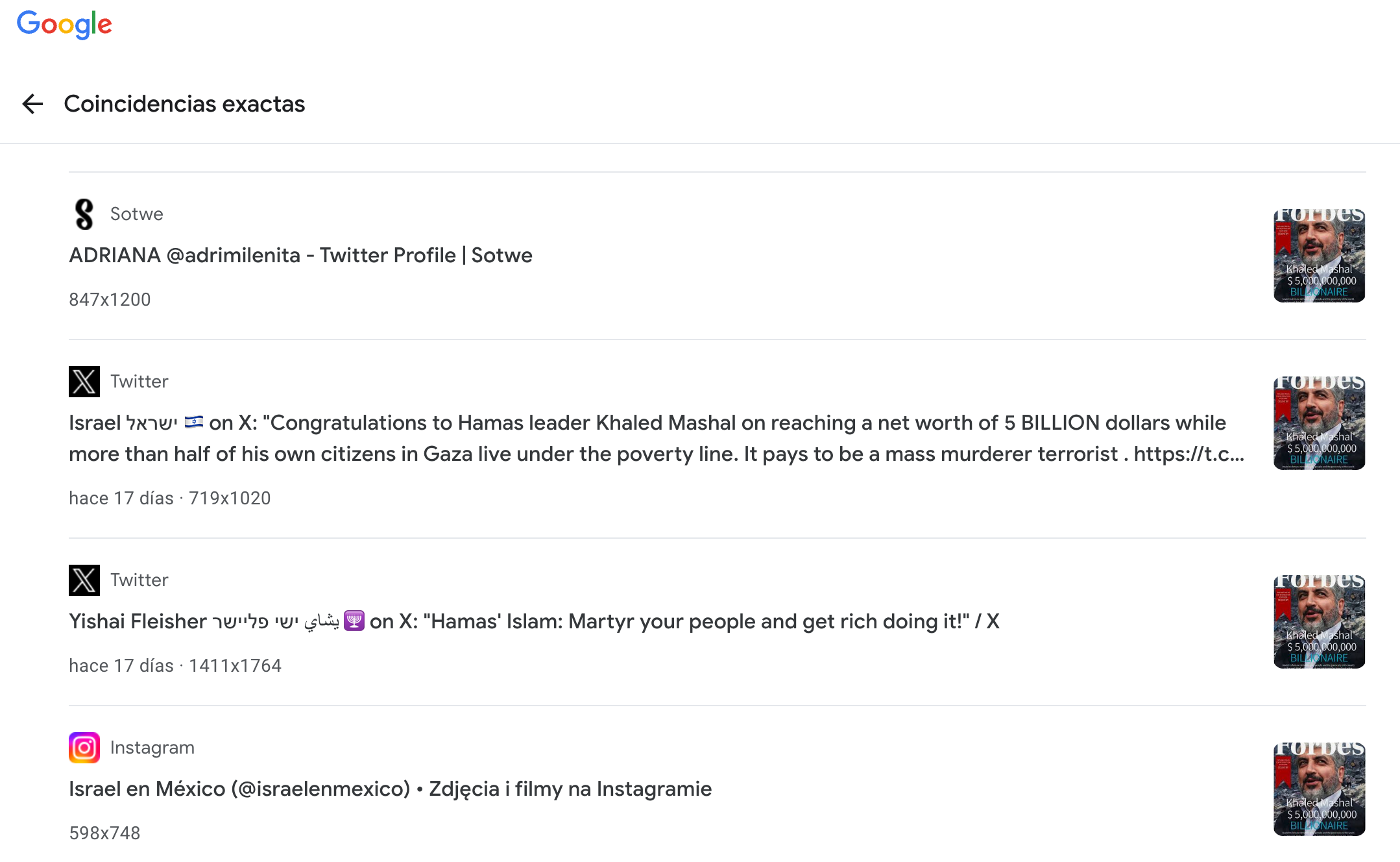Go back using the left arrow
Screen dimensions: 1400x862
coord(32,104)
